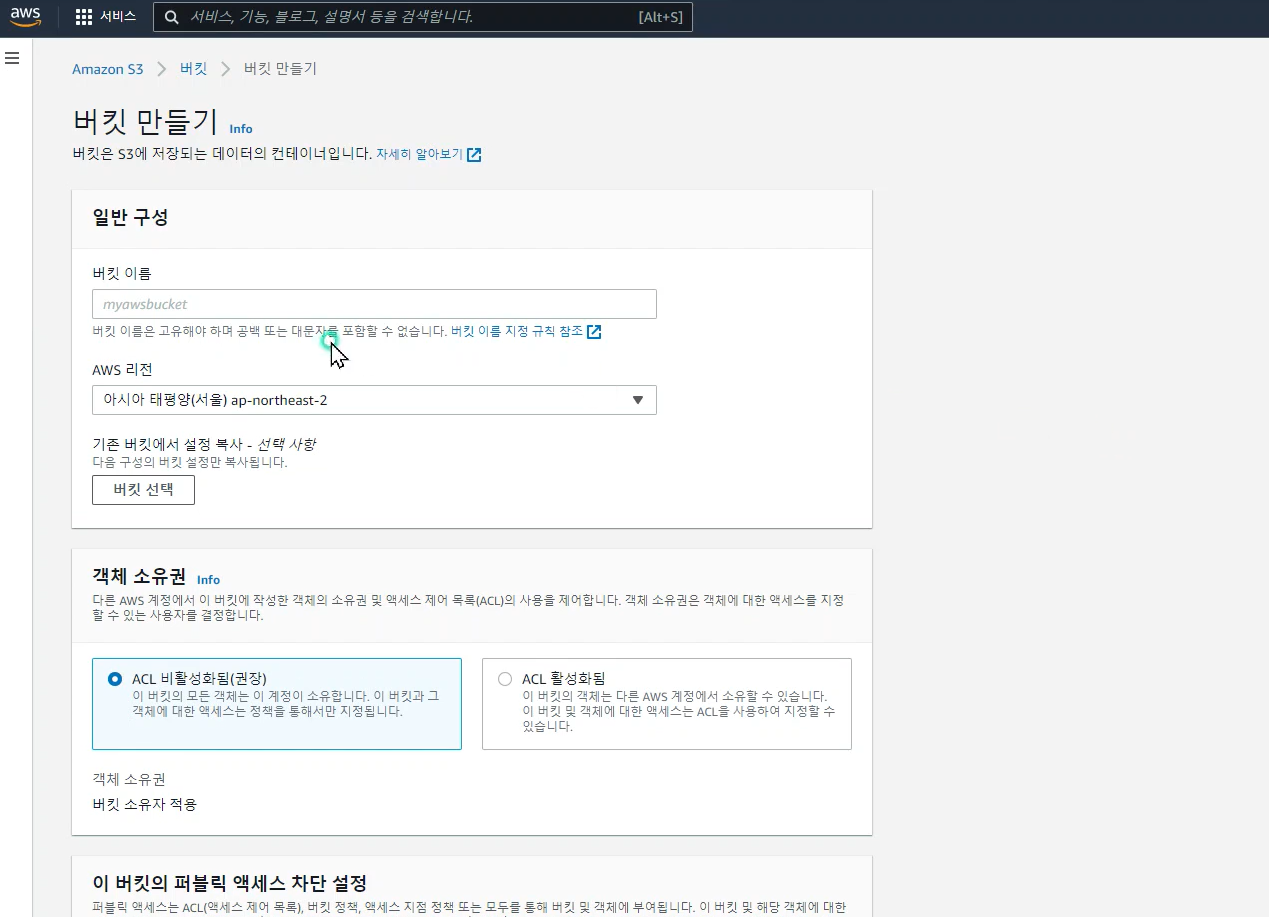Open 버킷 이름 지정 규칙 참조 link
Viewport: 1269px width, 917px height.
click(x=517, y=331)
